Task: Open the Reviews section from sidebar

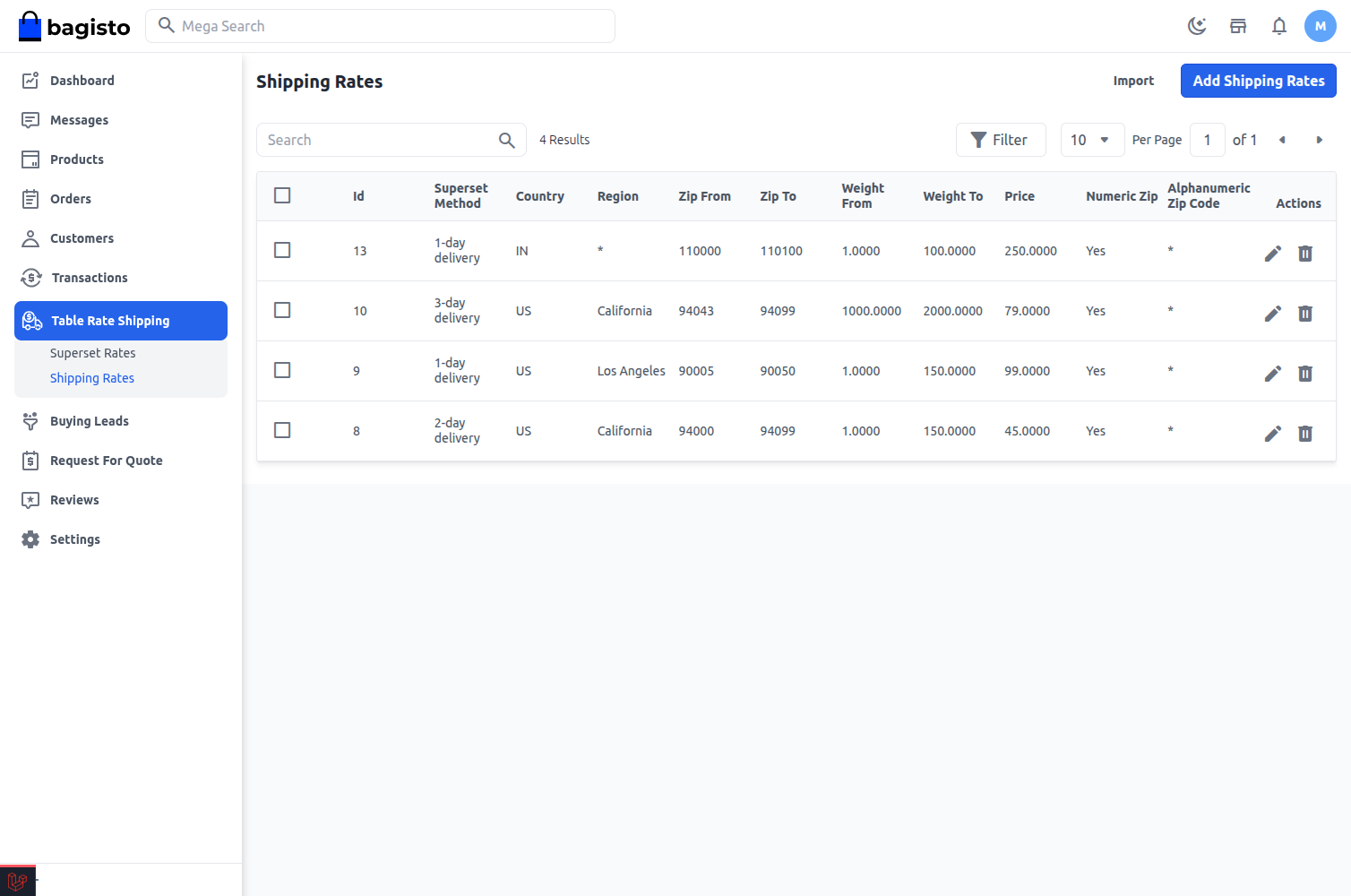Action: click(74, 500)
